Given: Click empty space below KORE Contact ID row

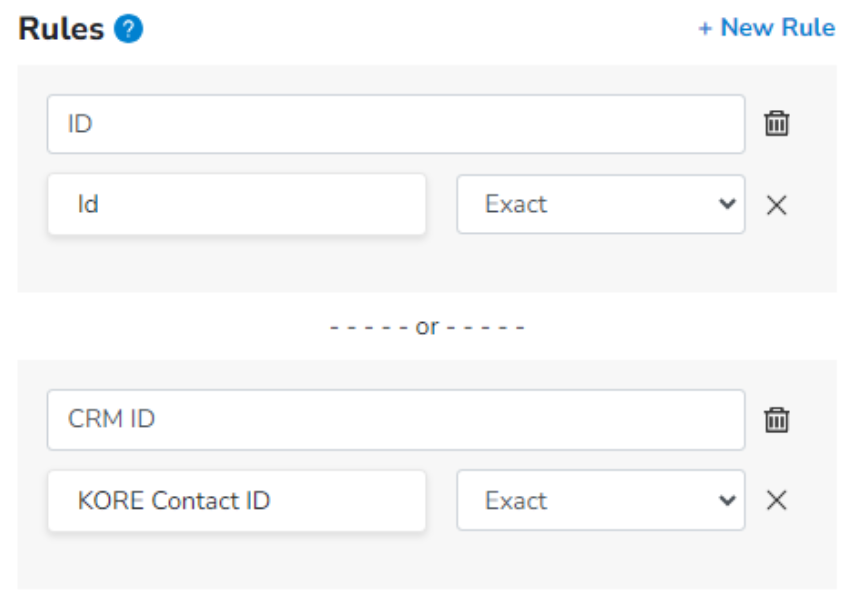Looking at the screenshot, I should pyautogui.click(x=426, y=560).
